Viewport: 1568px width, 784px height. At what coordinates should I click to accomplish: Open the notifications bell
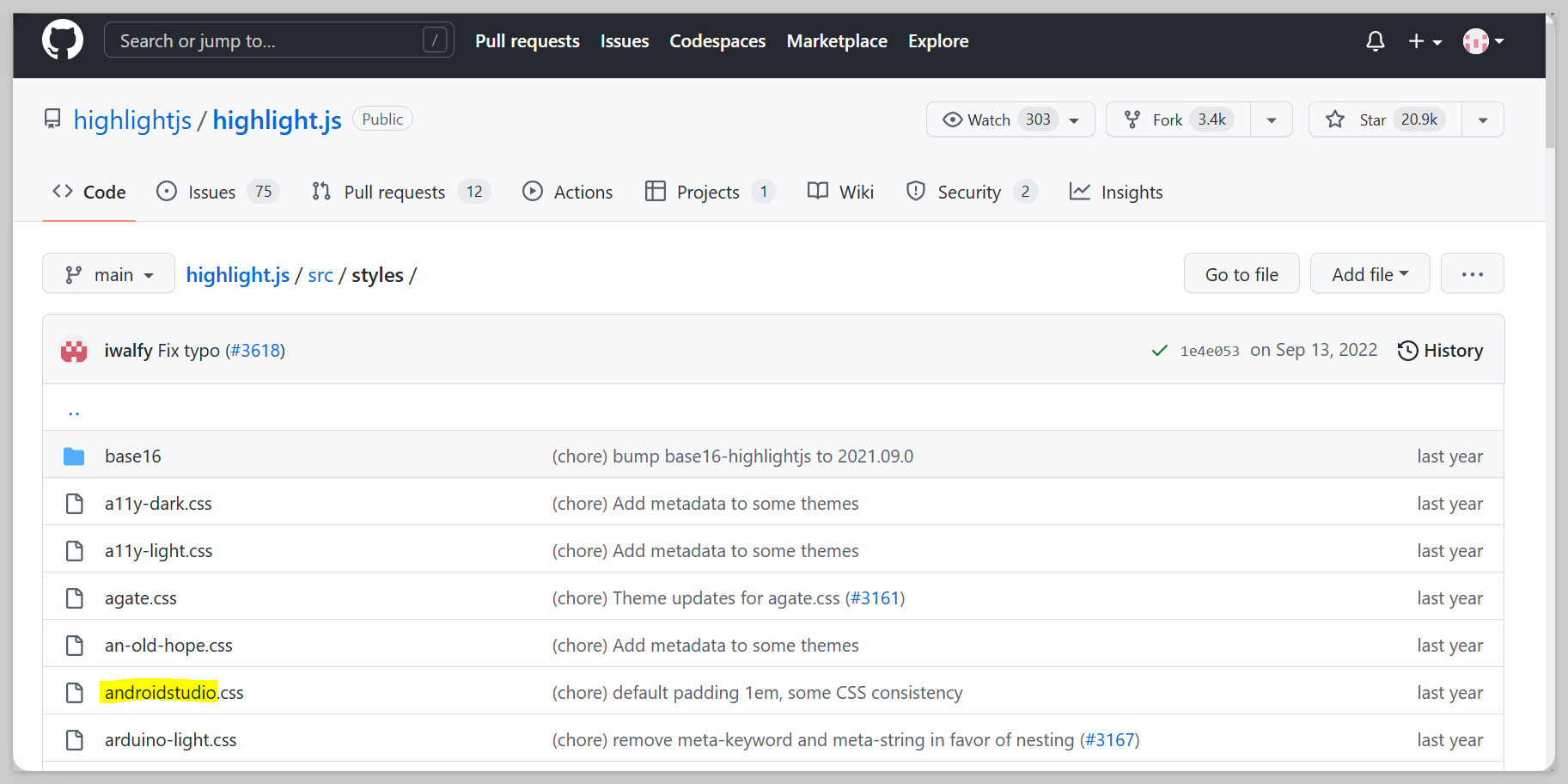(x=1376, y=41)
